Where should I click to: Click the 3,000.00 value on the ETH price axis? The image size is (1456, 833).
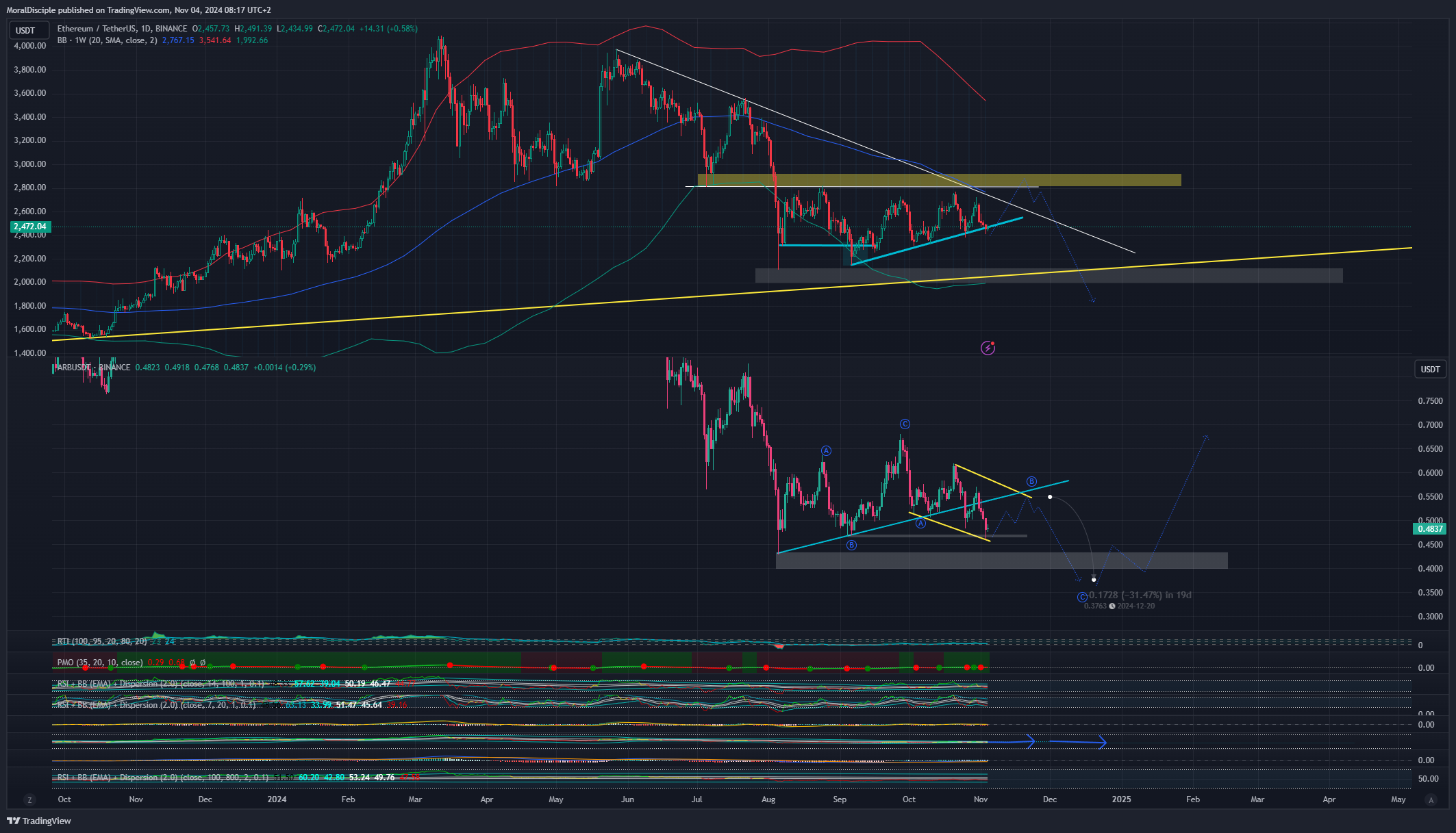coord(30,164)
